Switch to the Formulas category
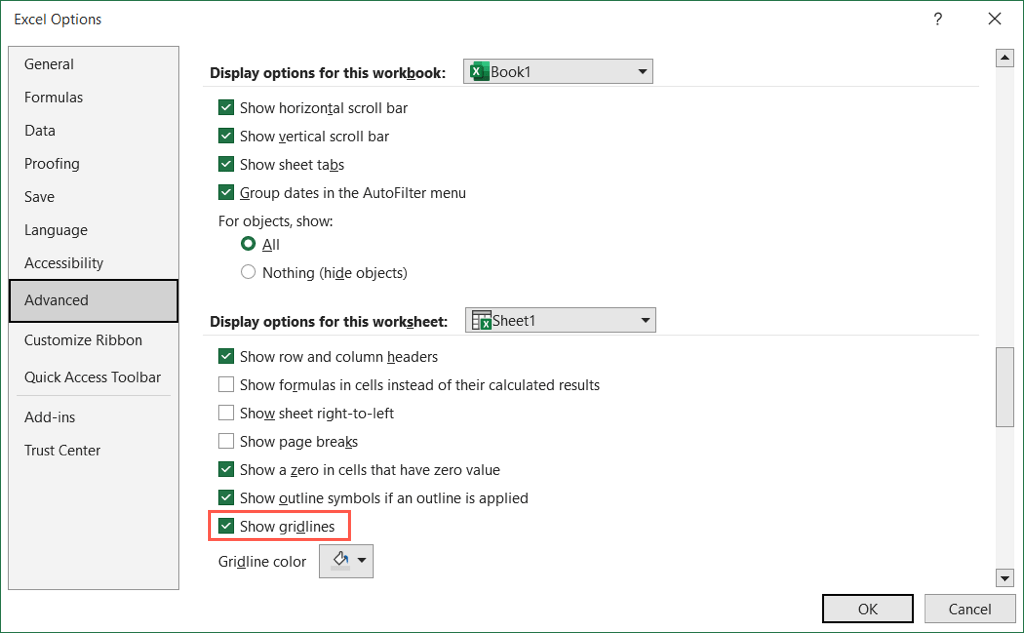The height and width of the screenshot is (633, 1024). tap(54, 97)
